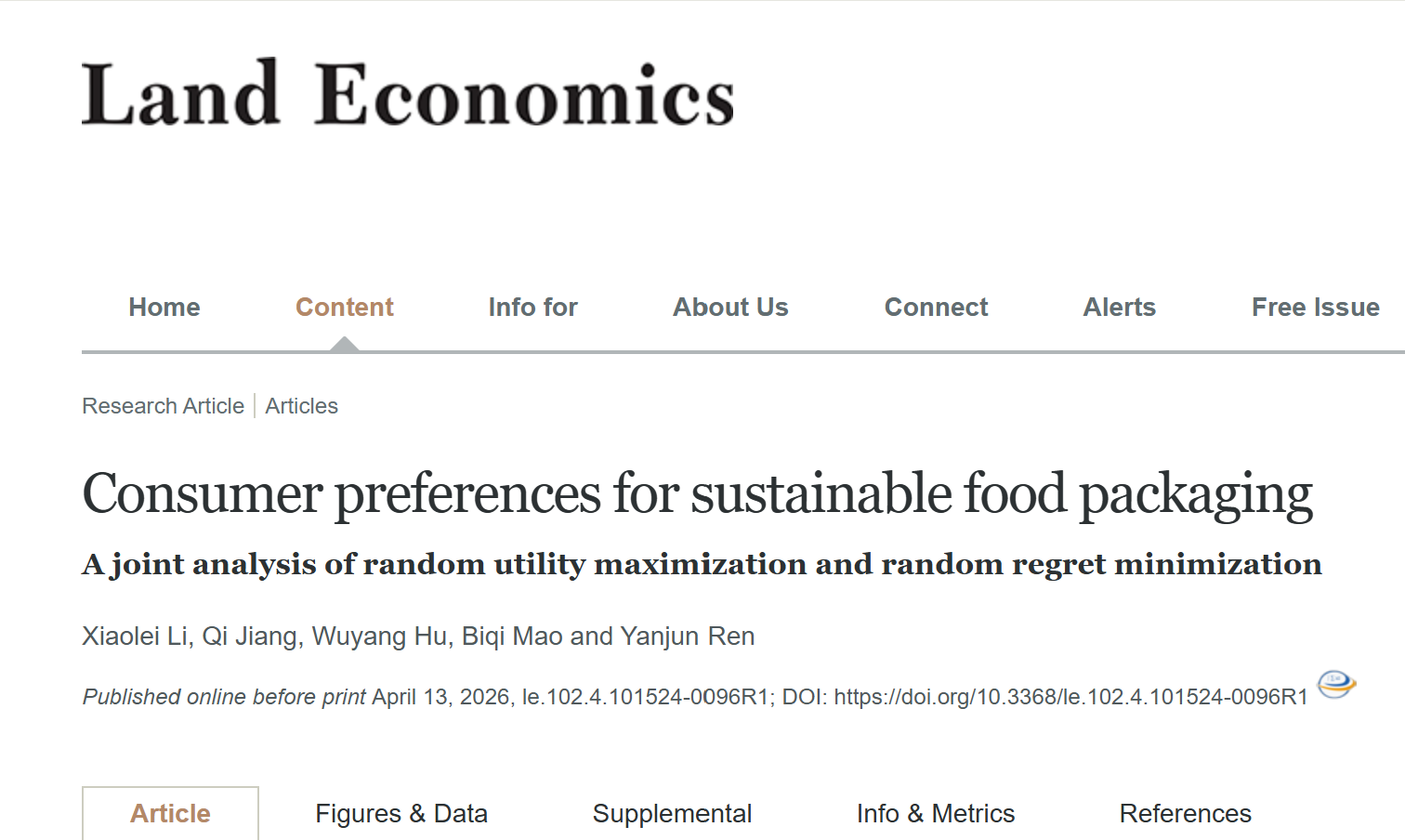View the Info & Metrics tab
The image size is (1405, 840).
click(x=935, y=814)
